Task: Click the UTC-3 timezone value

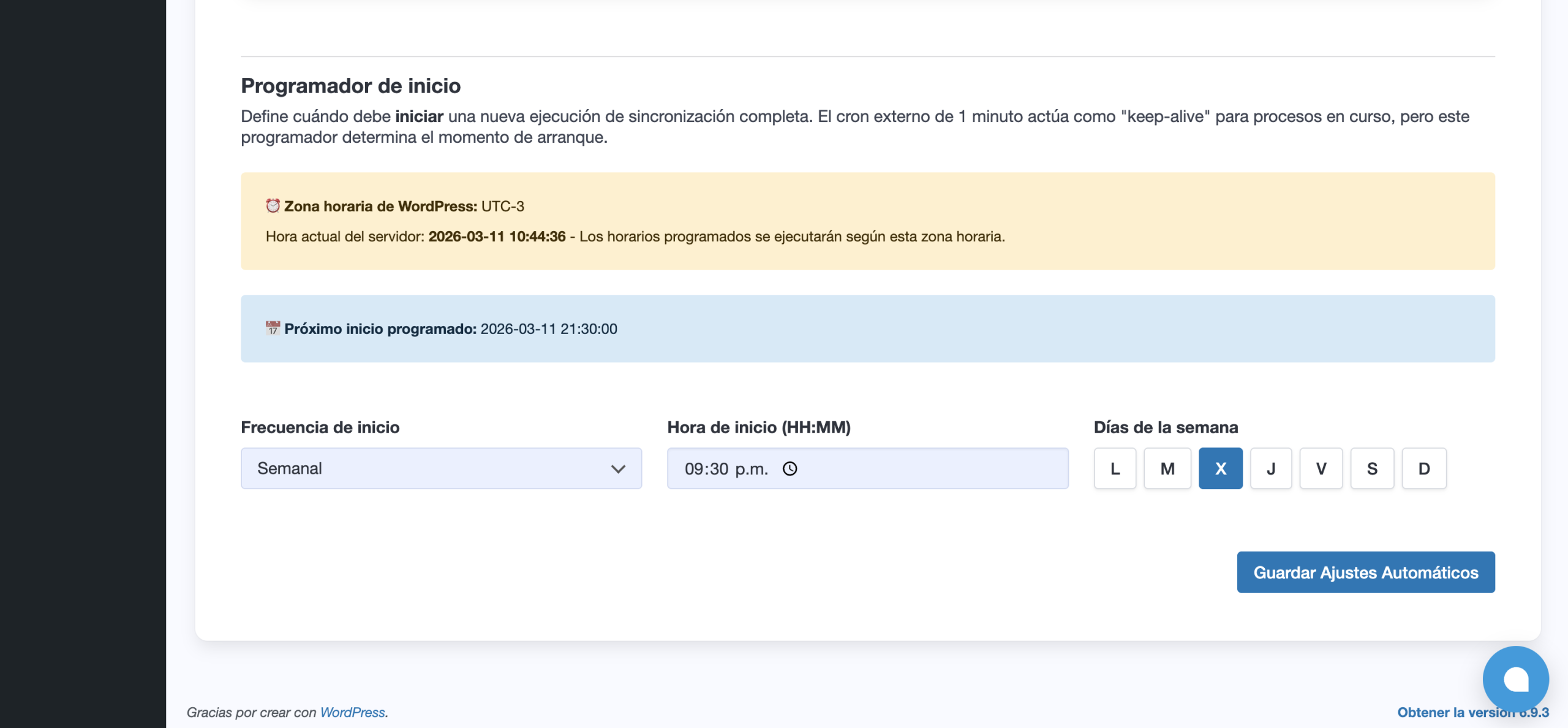Action: [x=502, y=207]
